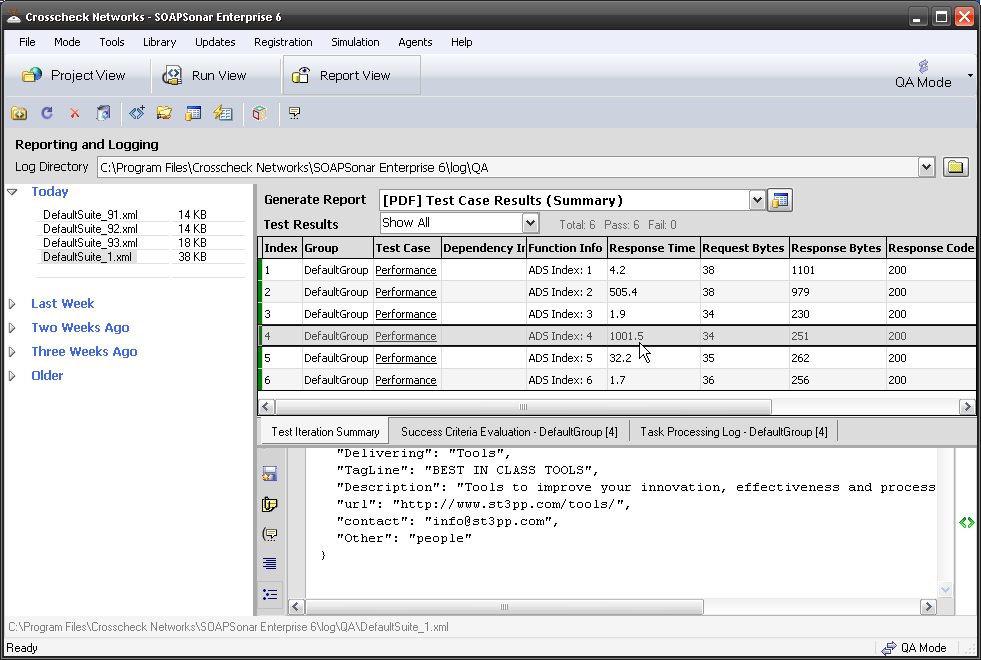Click the red X delete toolbar icon
This screenshot has width=981, height=660.
pos(74,113)
